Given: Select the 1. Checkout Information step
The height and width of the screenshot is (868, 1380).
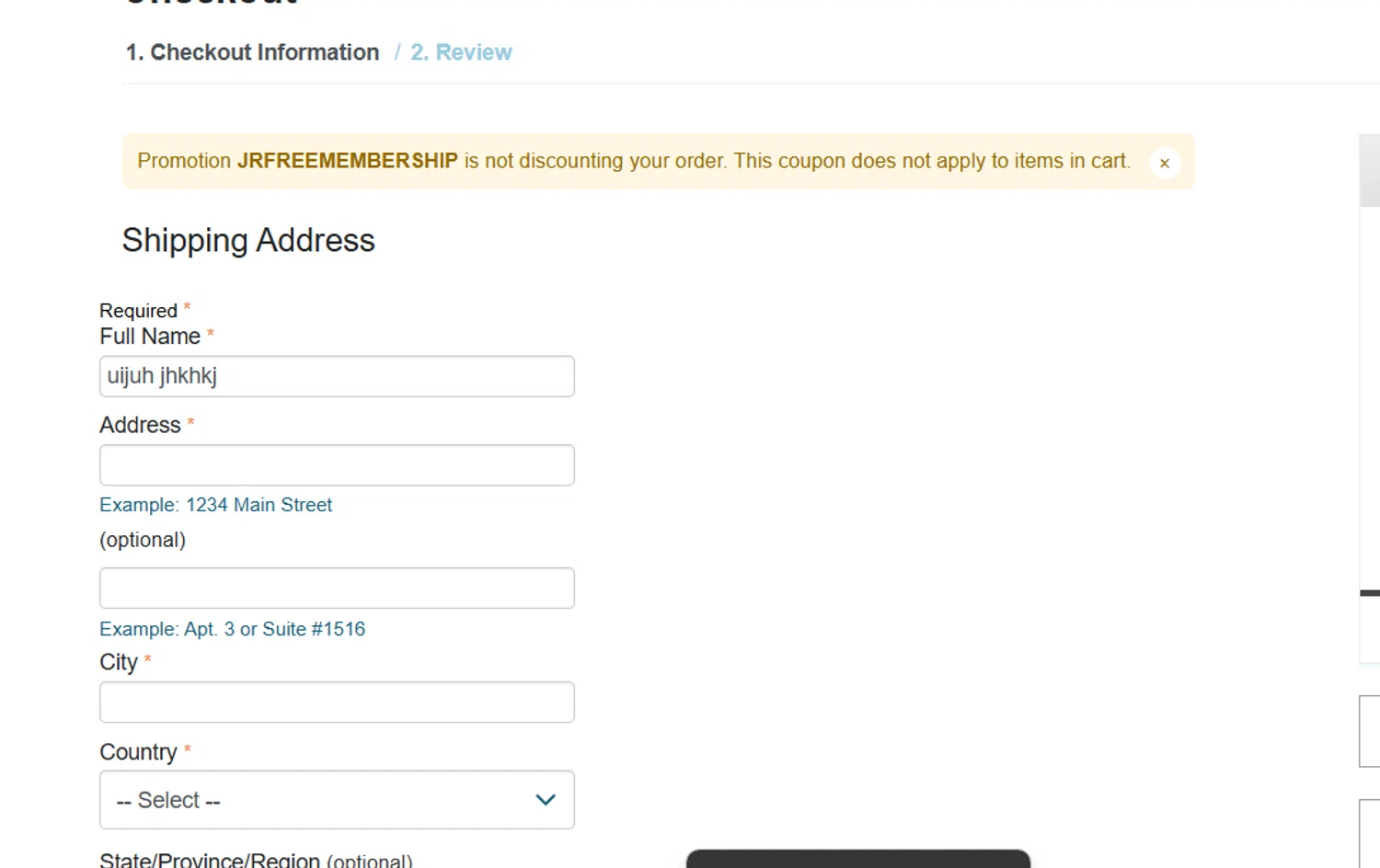Looking at the screenshot, I should [x=252, y=52].
